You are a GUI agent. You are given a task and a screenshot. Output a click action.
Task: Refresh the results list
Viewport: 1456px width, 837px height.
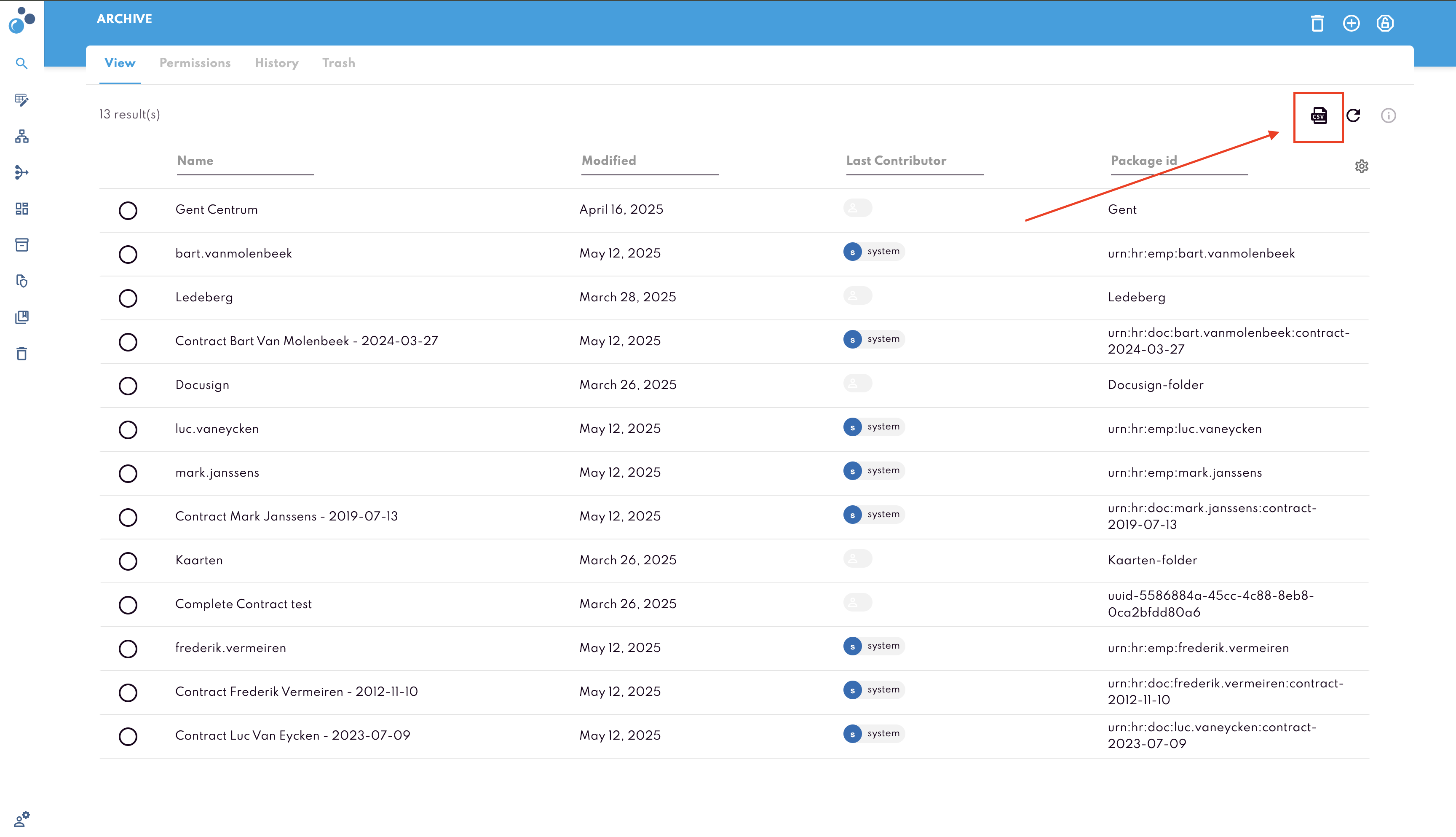pyautogui.click(x=1353, y=115)
